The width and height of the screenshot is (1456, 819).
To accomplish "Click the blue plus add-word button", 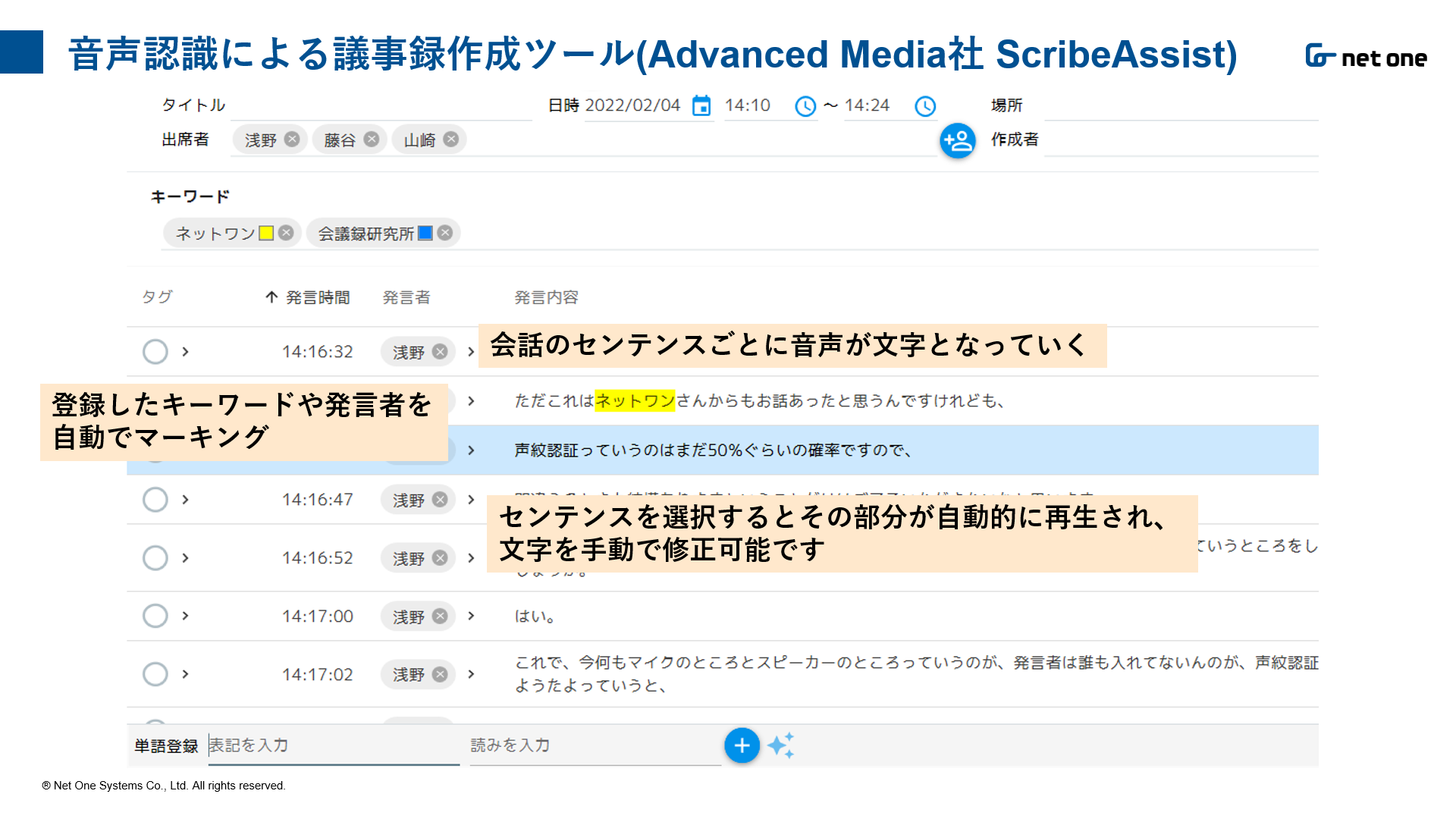I will click(742, 746).
